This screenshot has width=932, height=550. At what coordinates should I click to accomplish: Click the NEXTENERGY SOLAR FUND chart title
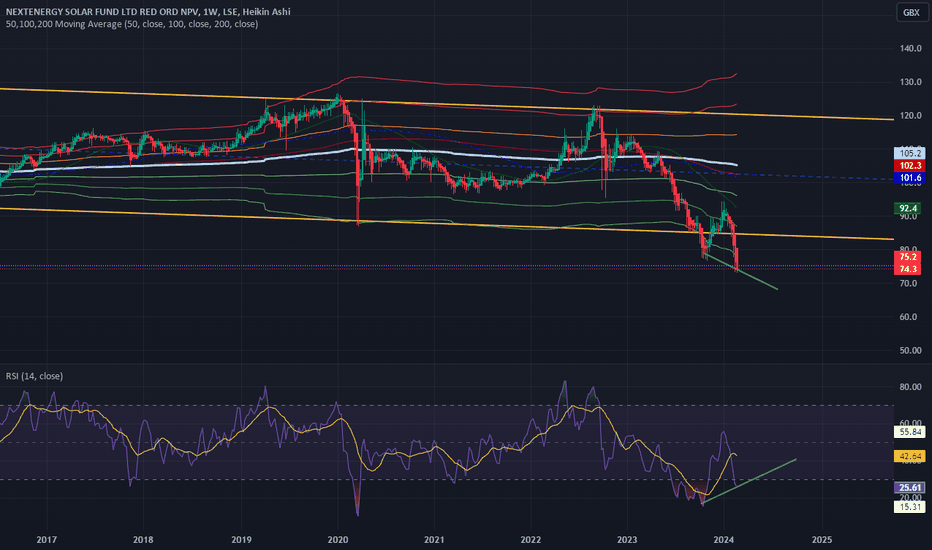[x=148, y=11]
